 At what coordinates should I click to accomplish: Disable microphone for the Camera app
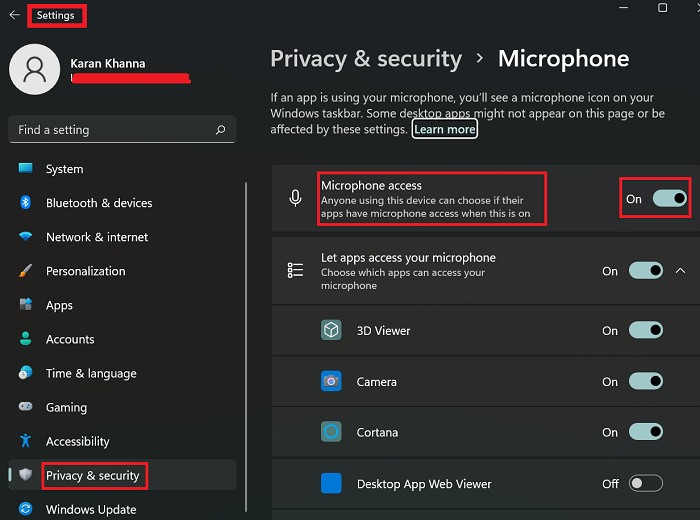[646, 381]
